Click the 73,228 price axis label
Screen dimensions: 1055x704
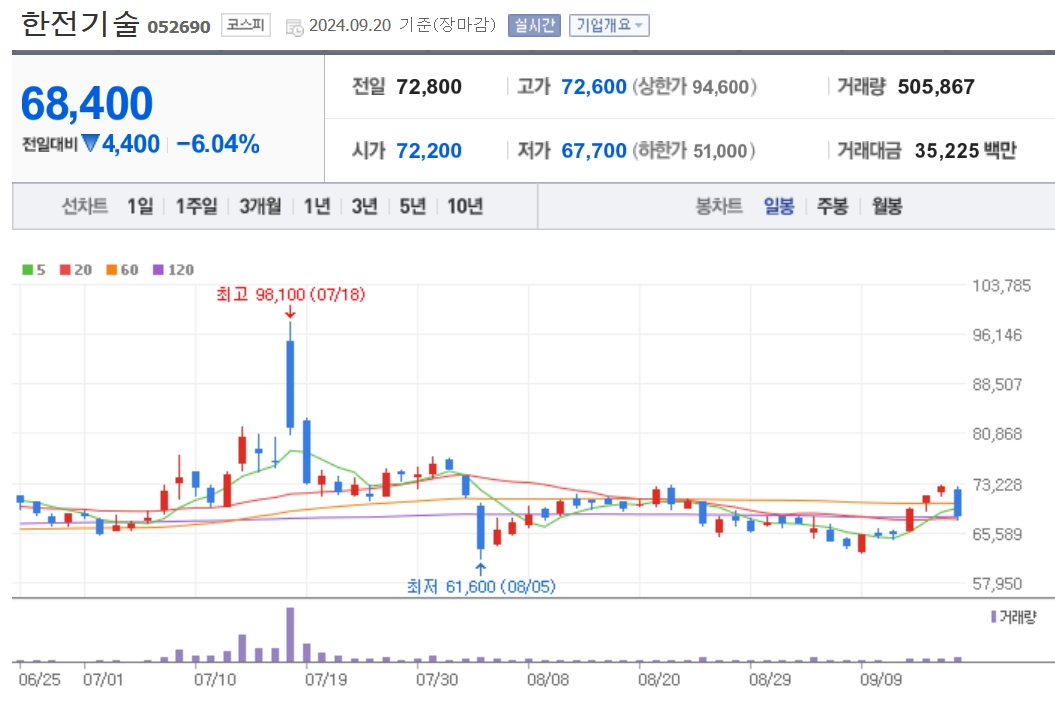coord(997,485)
